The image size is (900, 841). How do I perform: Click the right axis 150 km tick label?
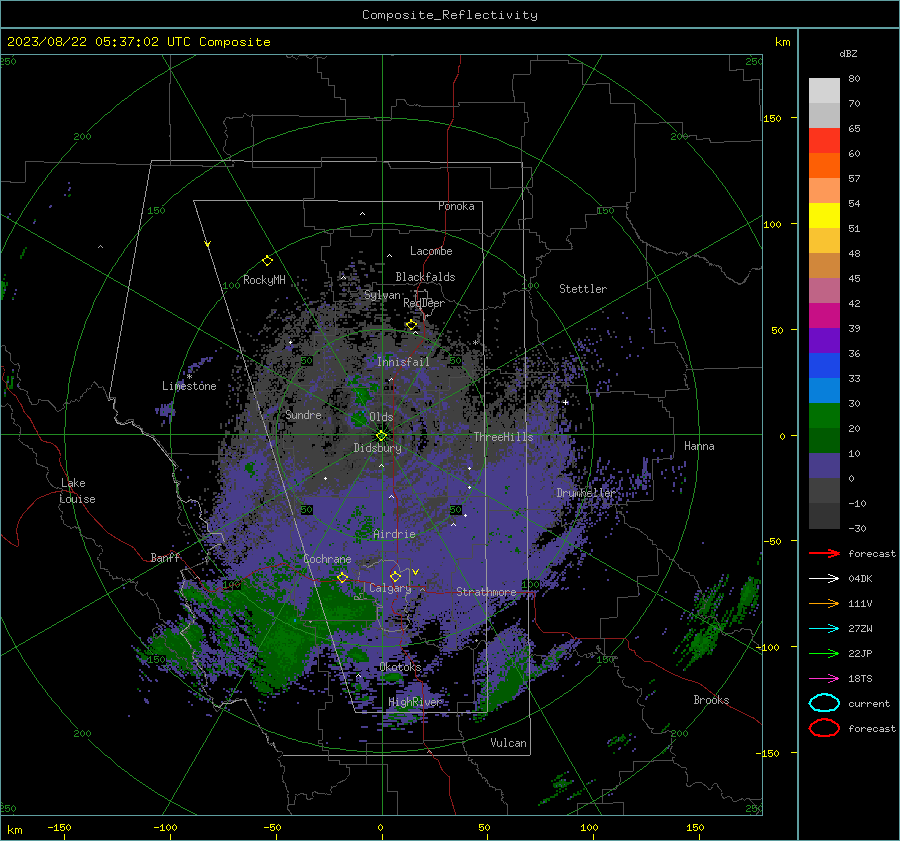772,118
